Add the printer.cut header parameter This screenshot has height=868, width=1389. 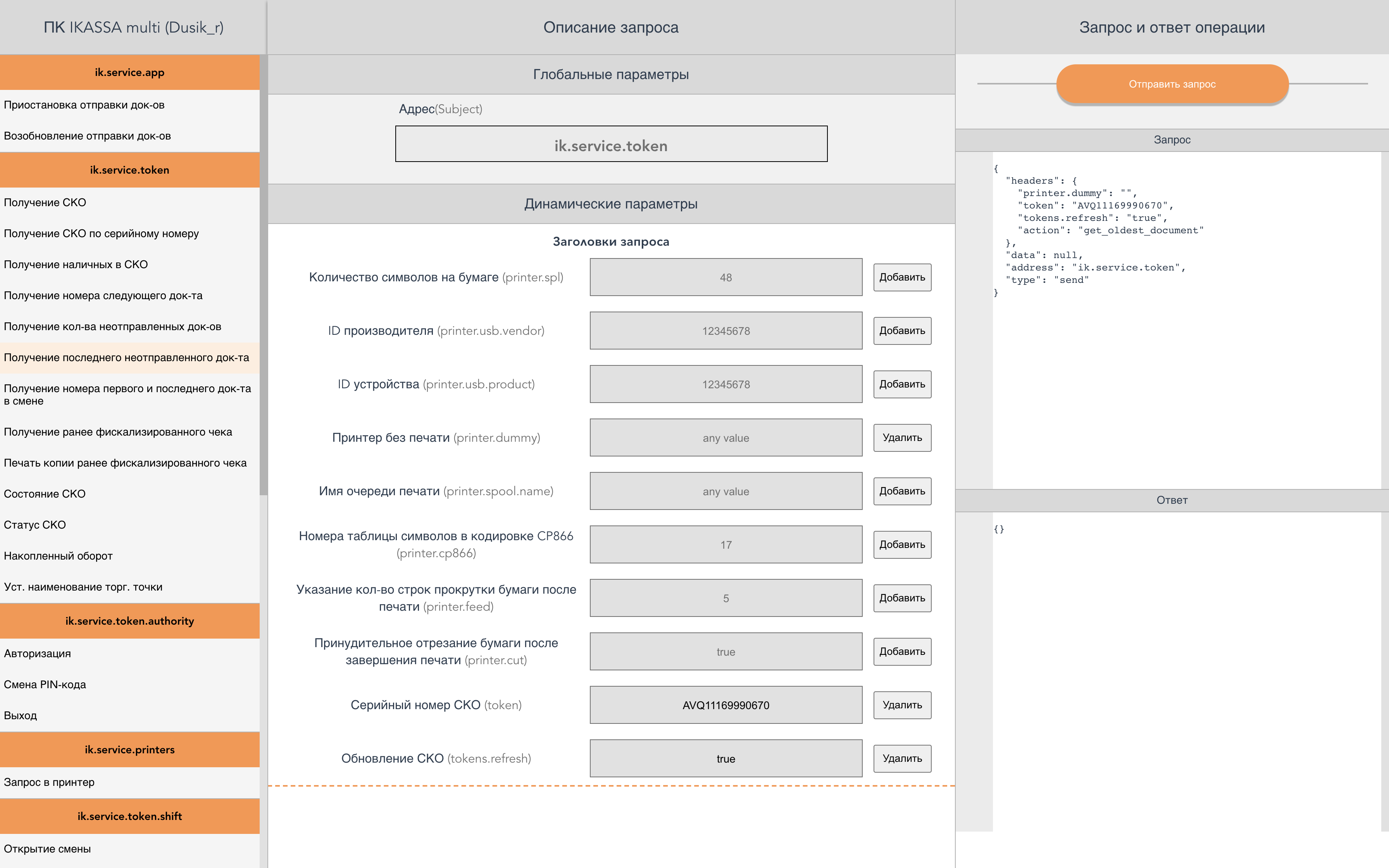[x=902, y=651]
